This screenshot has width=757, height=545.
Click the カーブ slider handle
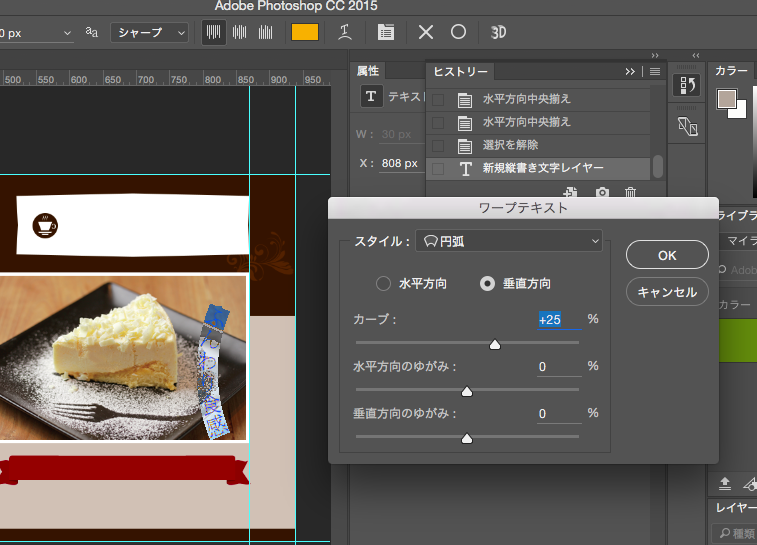494,344
